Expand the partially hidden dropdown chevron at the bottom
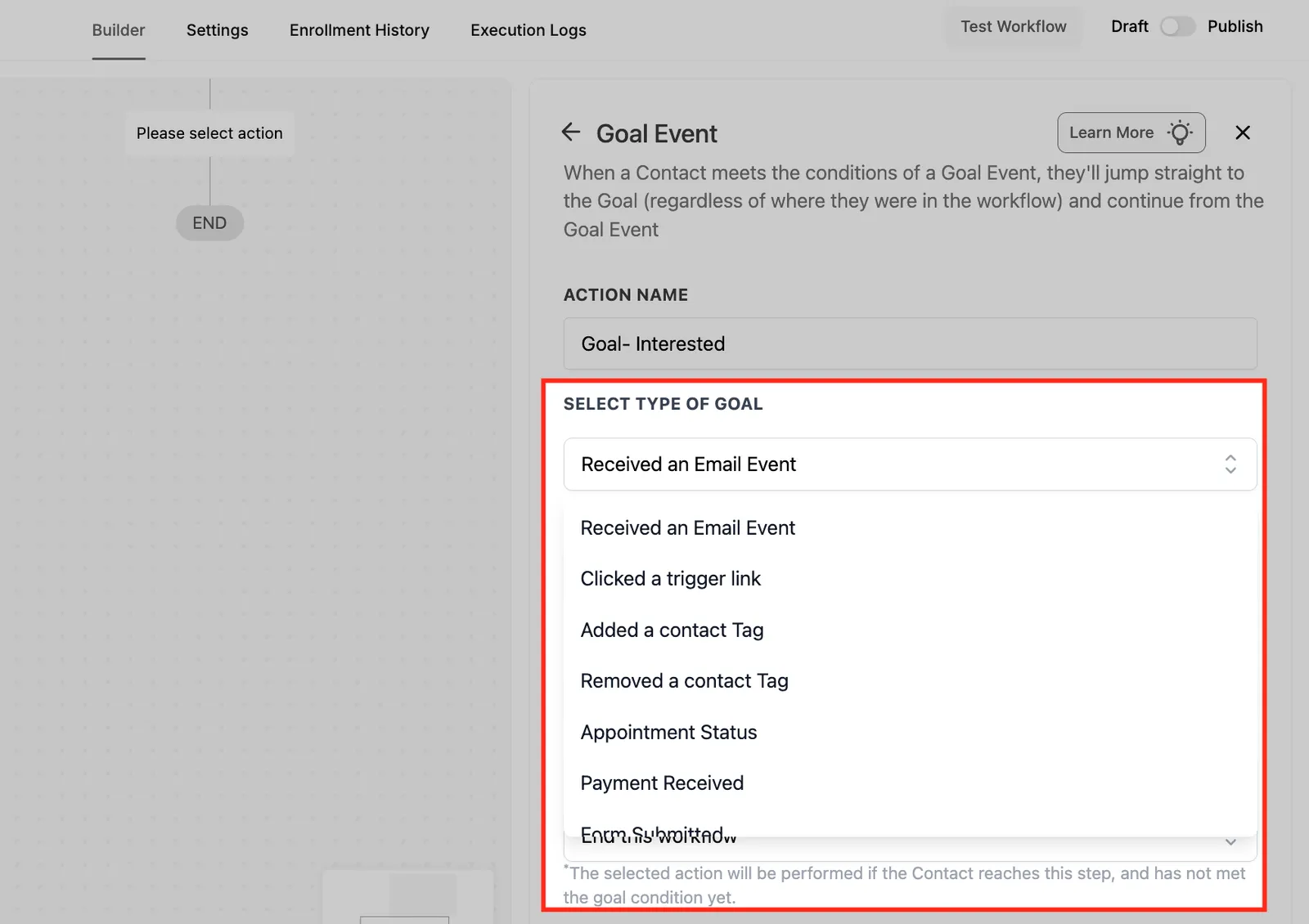The height and width of the screenshot is (924, 1309). 1230,841
